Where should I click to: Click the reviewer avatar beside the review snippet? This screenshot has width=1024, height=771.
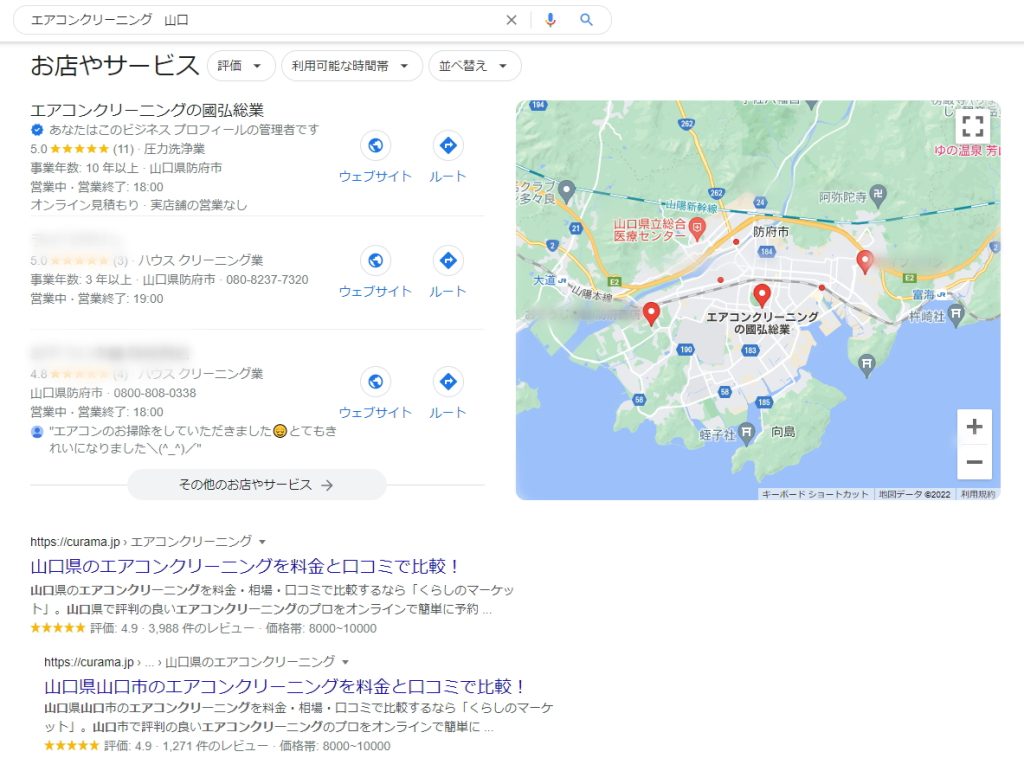[x=37, y=432]
